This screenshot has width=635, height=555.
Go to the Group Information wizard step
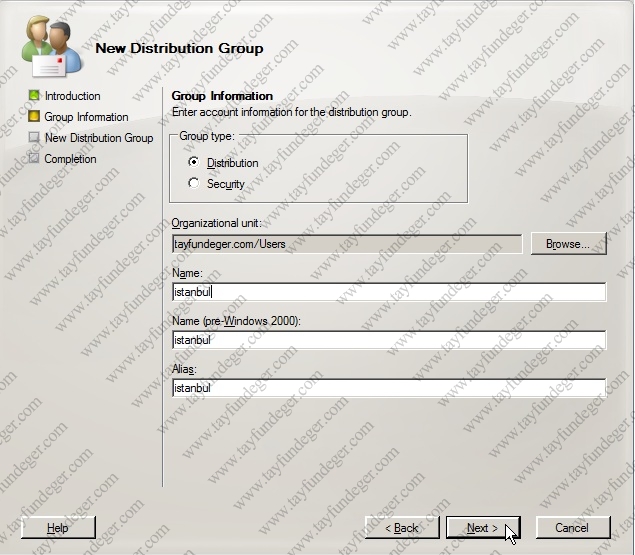(x=86, y=117)
